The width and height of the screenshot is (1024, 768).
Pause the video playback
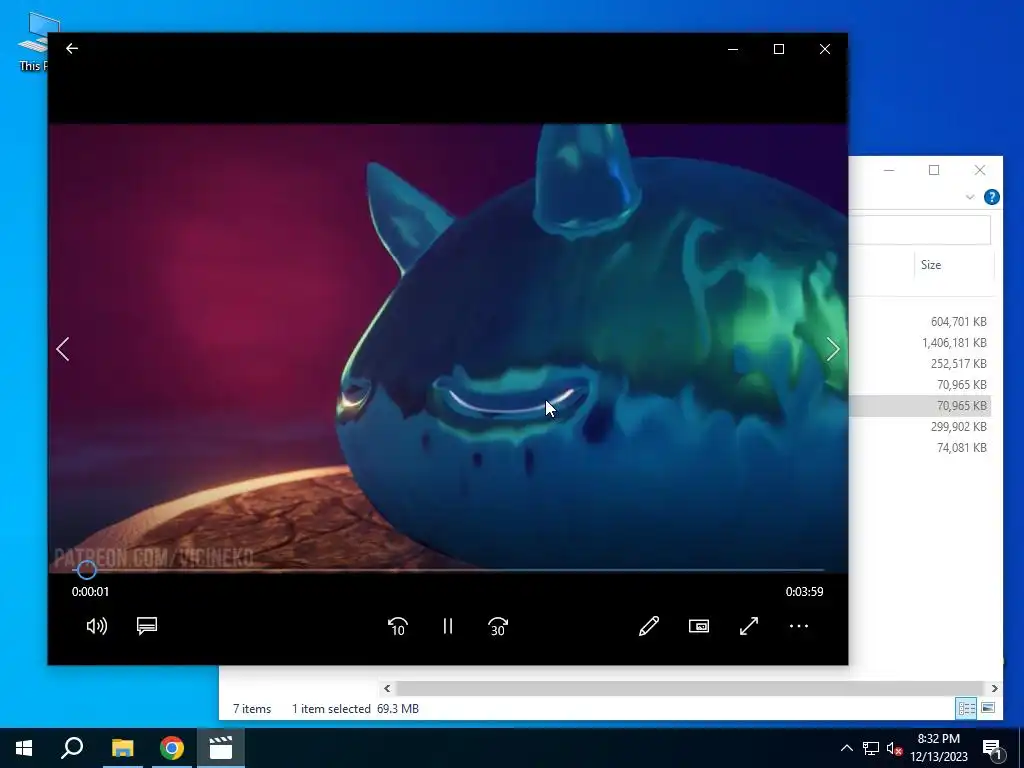click(x=447, y=626)
